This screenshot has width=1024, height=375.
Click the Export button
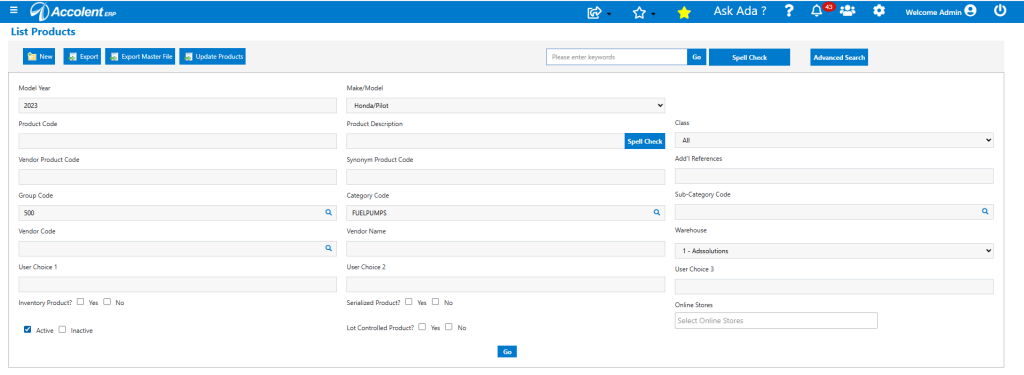(x=82, y=57)
